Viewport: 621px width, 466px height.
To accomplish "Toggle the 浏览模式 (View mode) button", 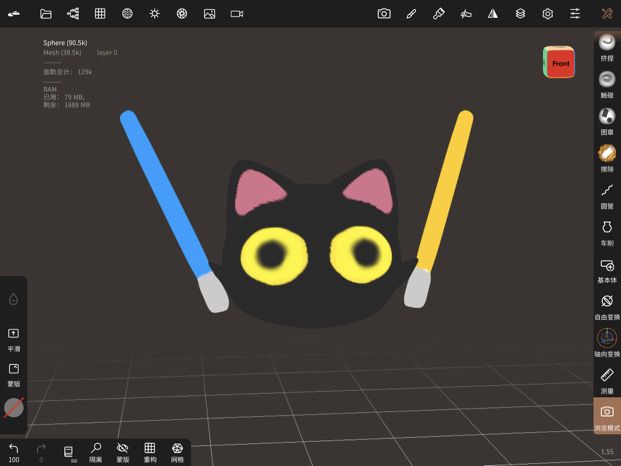I will [x=607, y=416].
